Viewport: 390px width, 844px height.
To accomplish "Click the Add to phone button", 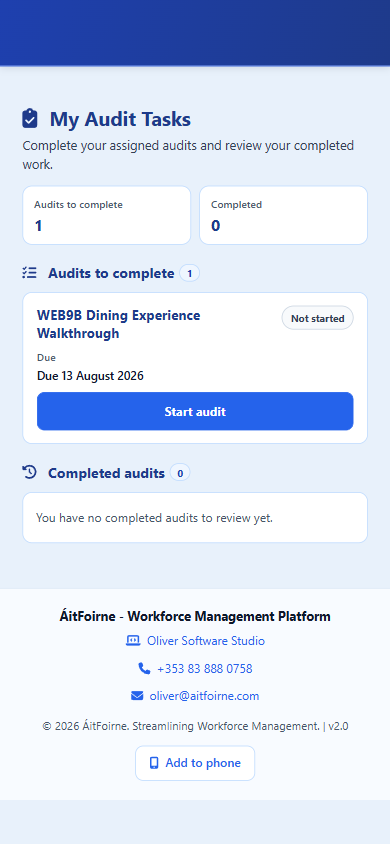I will [x=195, y=763].
